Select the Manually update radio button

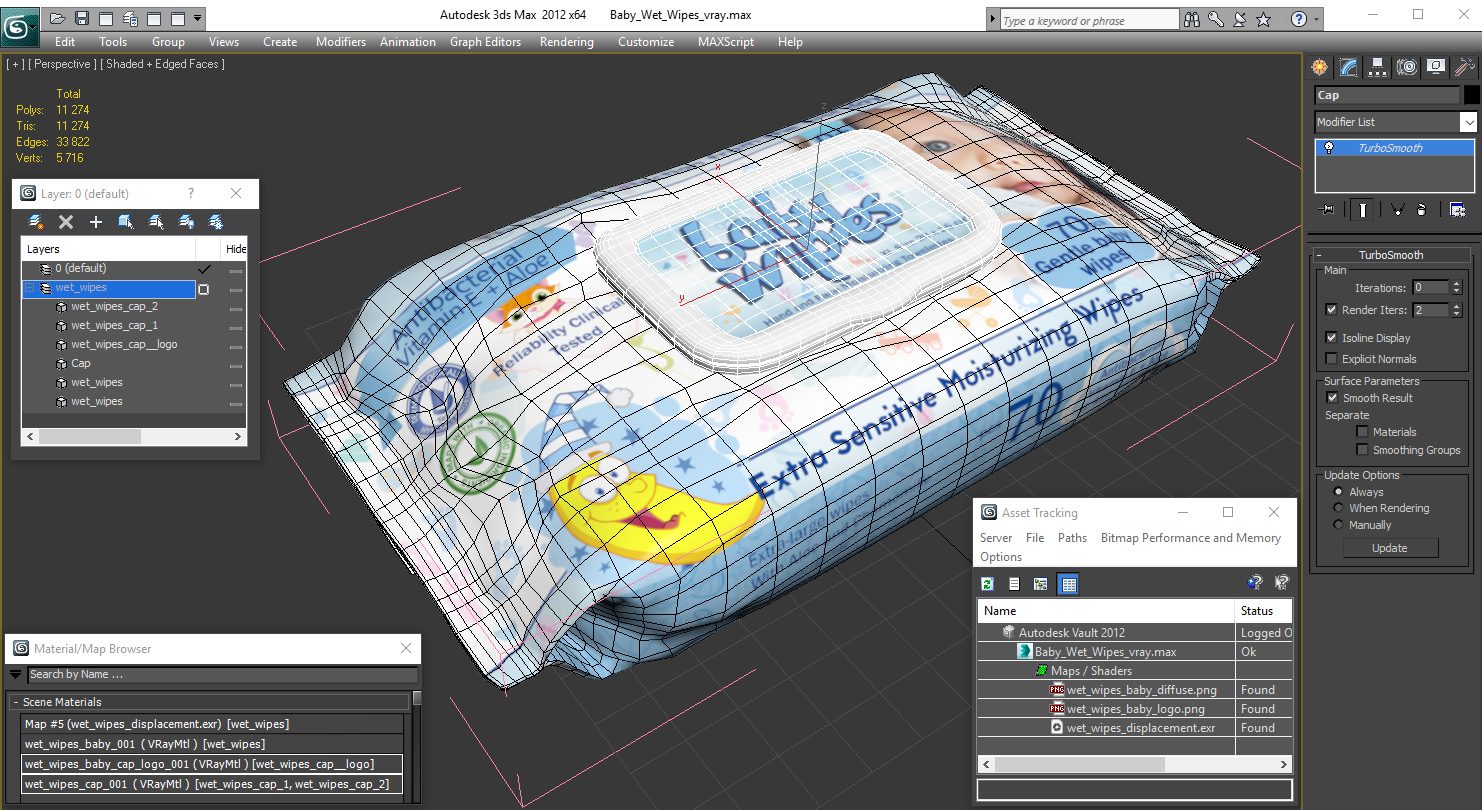[1339, 525]
